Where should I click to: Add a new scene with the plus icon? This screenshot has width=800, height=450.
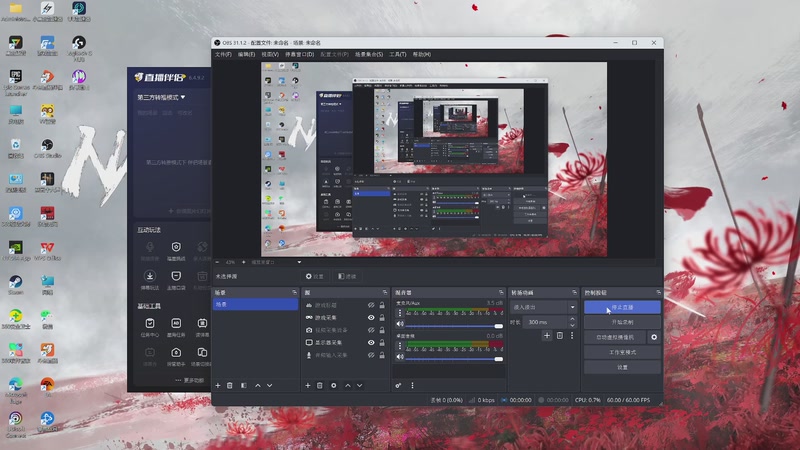[x=218, y=386]
